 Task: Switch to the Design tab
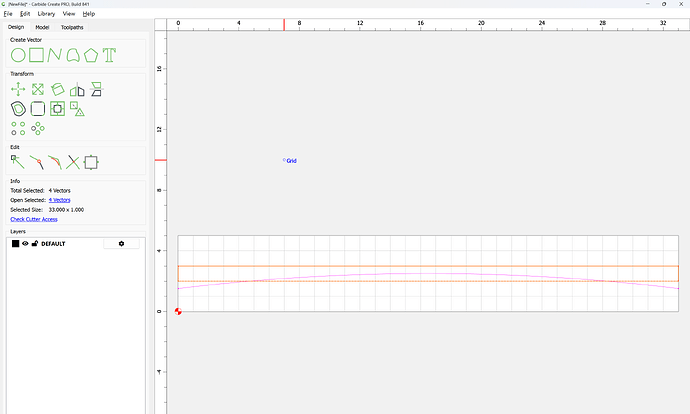[x=16, y=27]
